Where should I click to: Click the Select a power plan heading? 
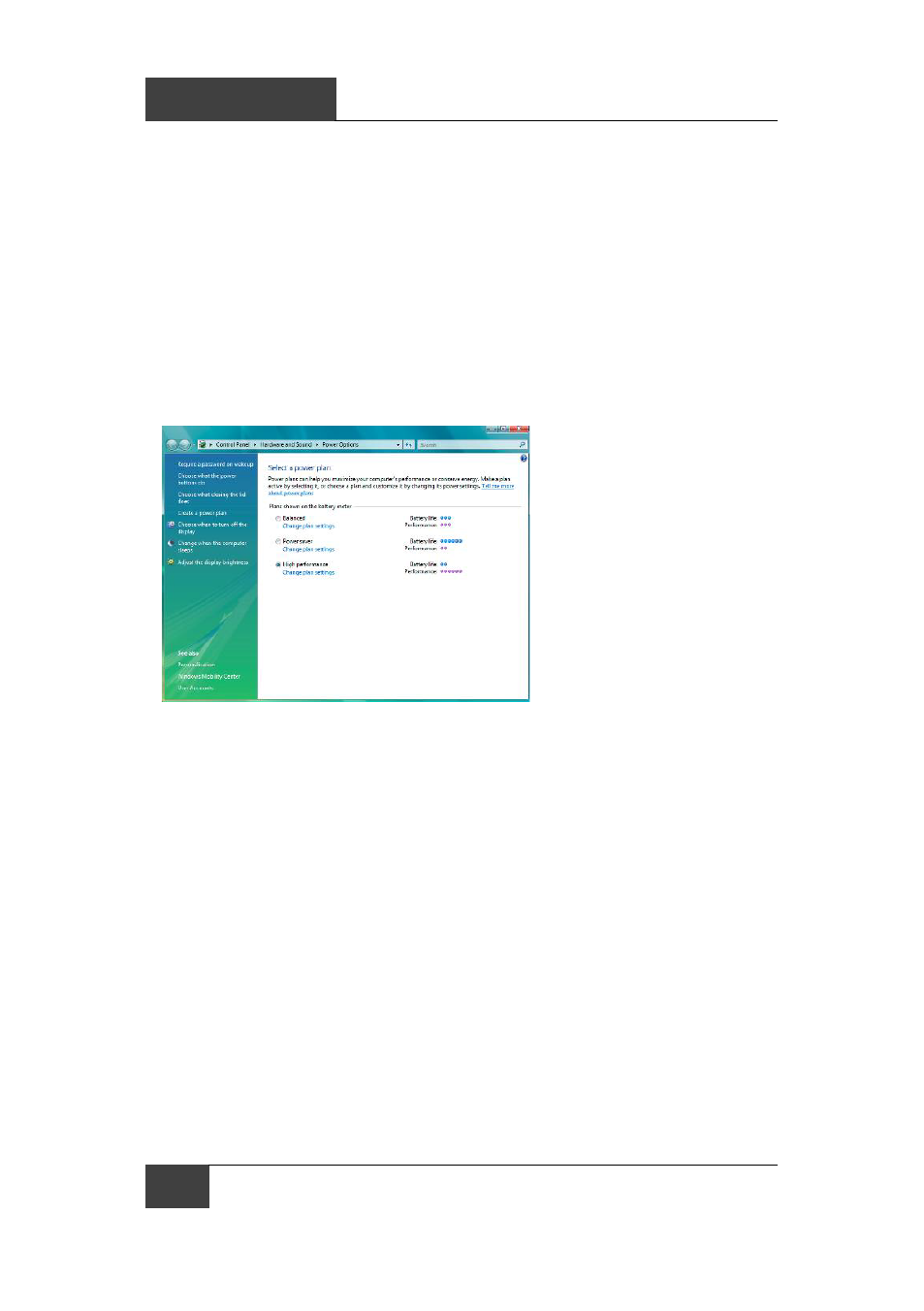[x=299, y=468]
